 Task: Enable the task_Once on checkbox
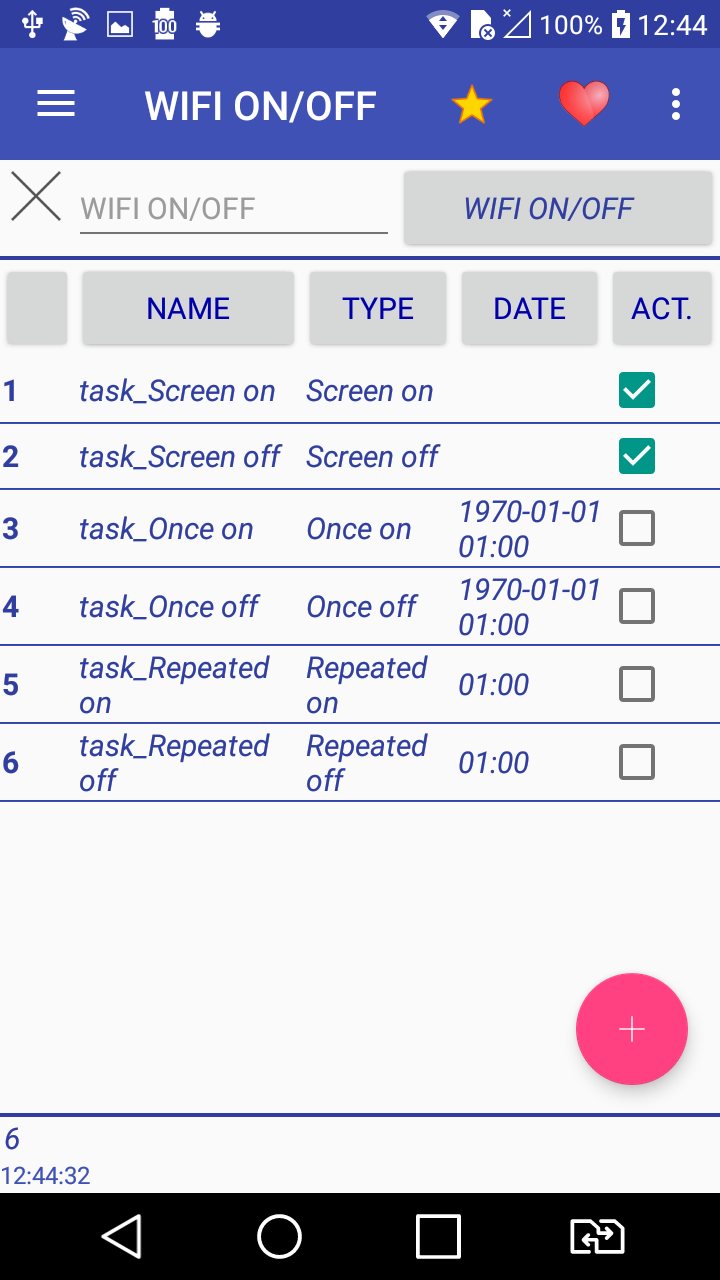pos(637,528)
